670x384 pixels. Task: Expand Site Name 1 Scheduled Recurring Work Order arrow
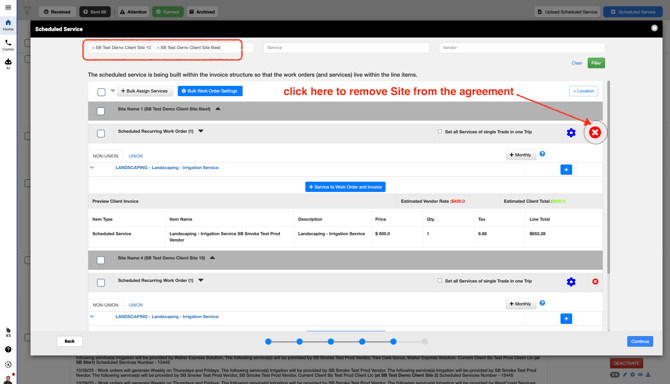(x=201, y=131)
